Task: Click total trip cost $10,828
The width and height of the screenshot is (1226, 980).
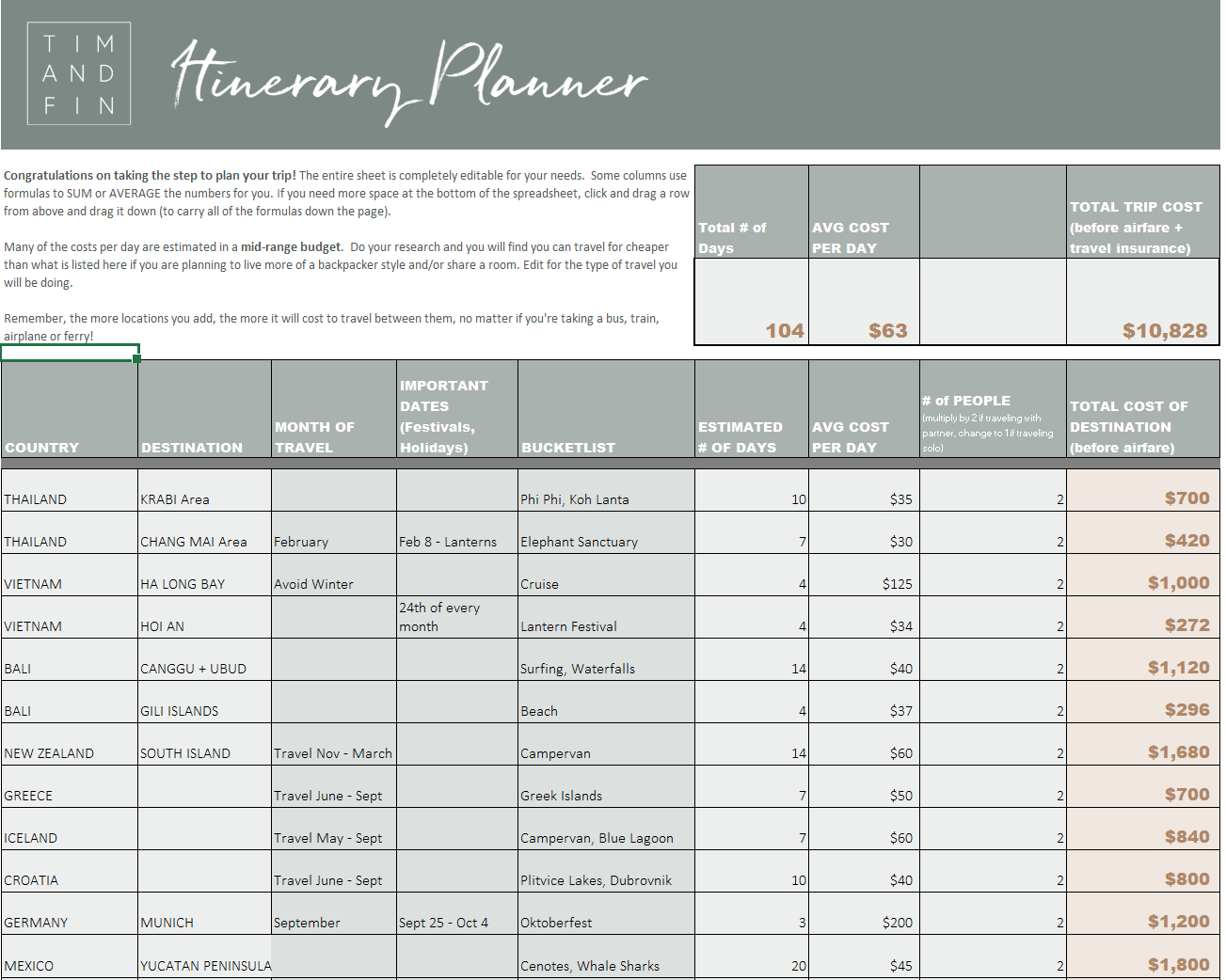Action: point(1143,302)
